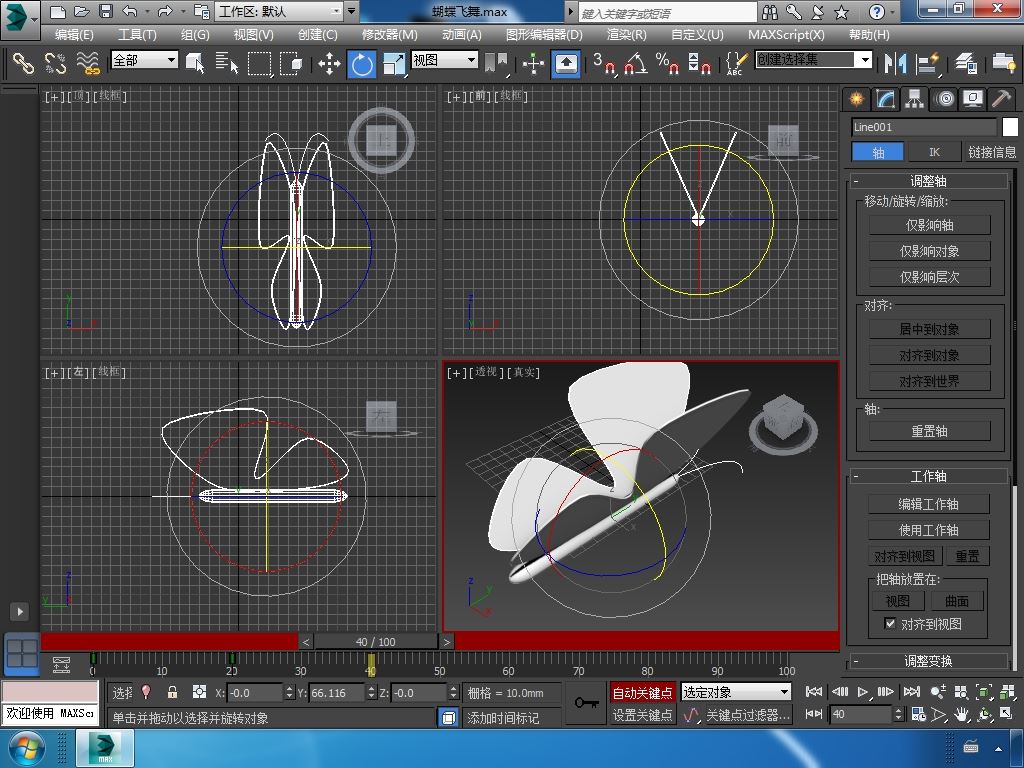This screenshot has width=1024, height=768.
Task: Click the Set Key key icon
Action: (587, 703)
